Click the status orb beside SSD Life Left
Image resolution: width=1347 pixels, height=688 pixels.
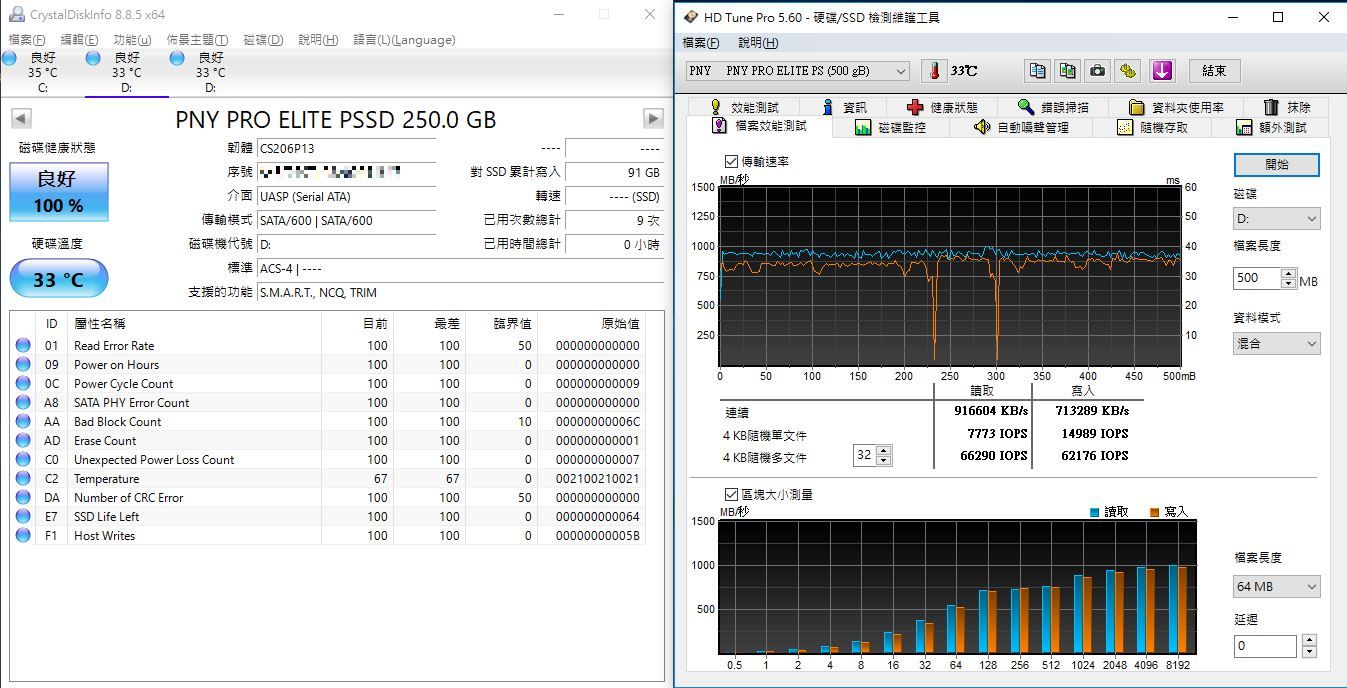click(x=23, y=517)
